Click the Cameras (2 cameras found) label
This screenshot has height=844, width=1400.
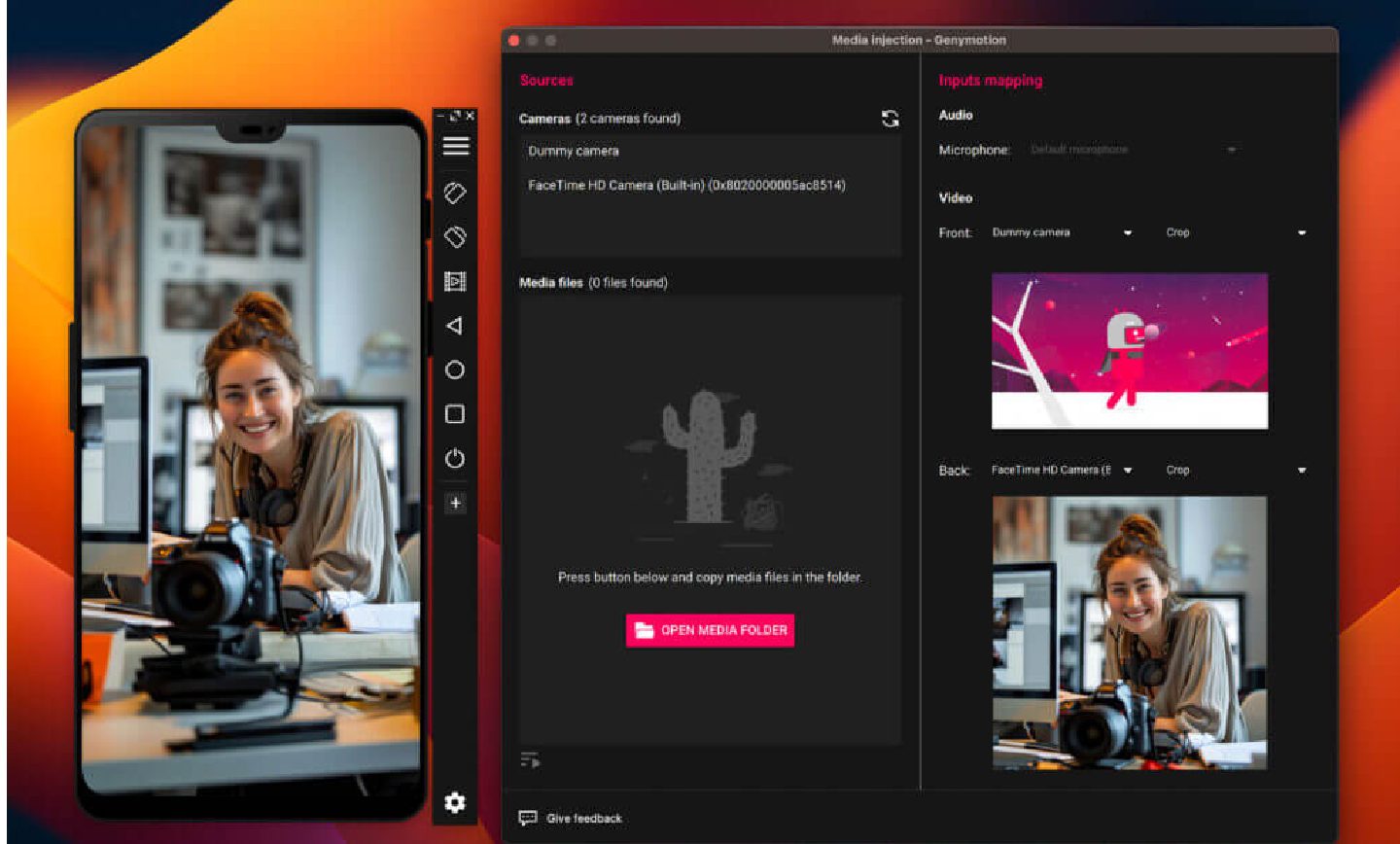click(x=600, y=119)
